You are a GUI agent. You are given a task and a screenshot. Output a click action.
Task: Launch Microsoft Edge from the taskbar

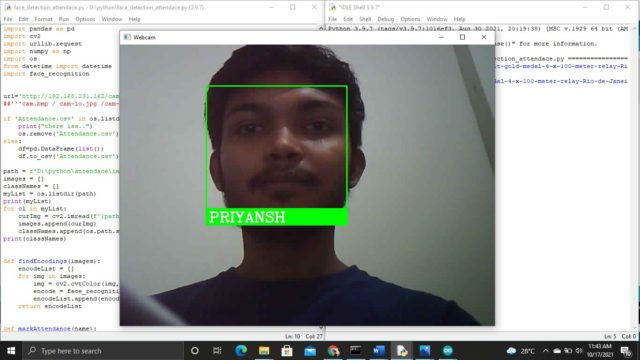point(241,351)
